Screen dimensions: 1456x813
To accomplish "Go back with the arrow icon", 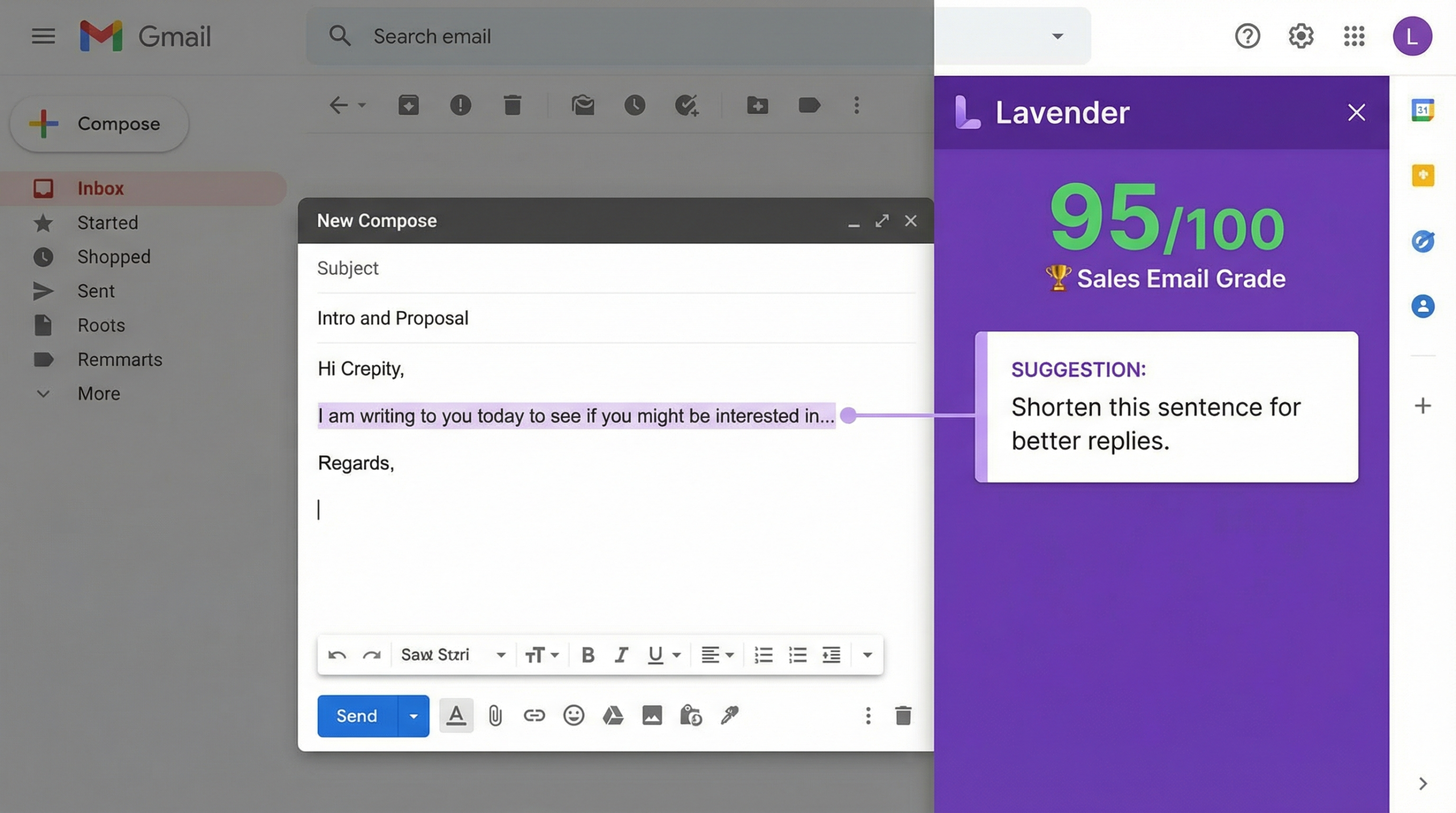I will [x=338, y=105].
